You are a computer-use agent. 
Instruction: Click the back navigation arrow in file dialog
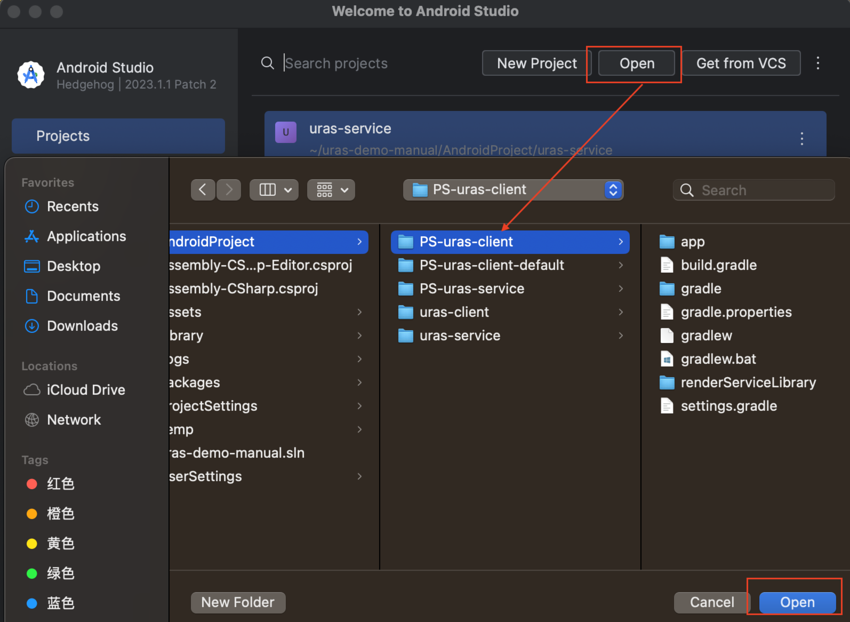point(203,190)
